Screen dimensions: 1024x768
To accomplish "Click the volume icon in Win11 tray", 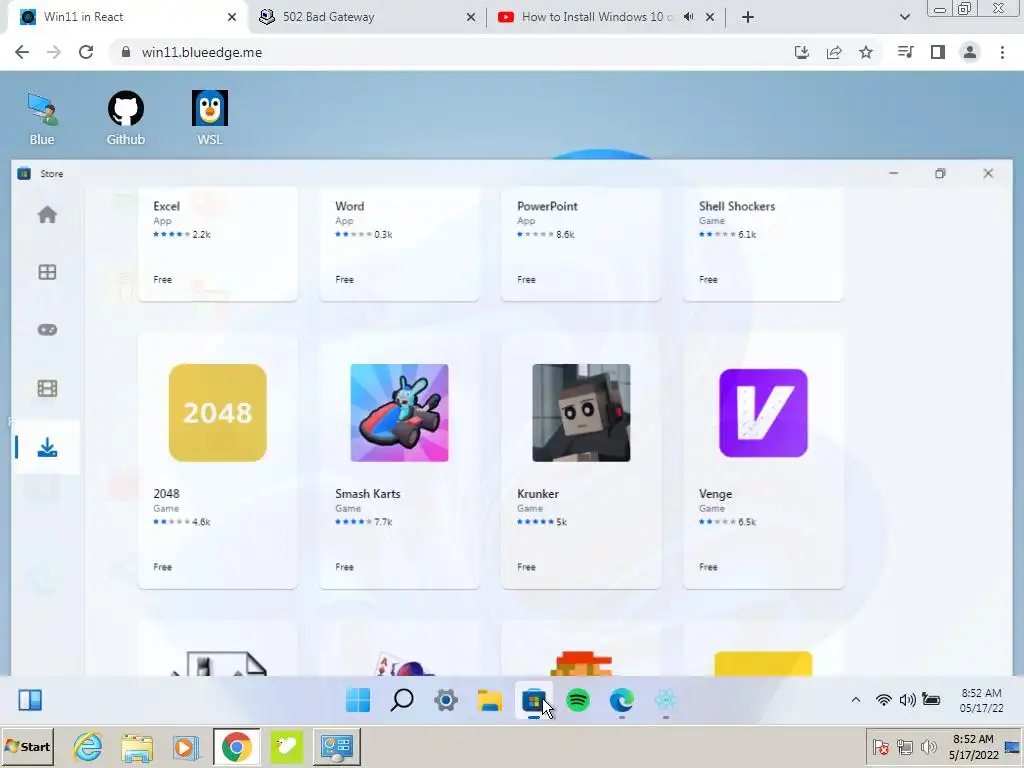I will pos(907,700).
